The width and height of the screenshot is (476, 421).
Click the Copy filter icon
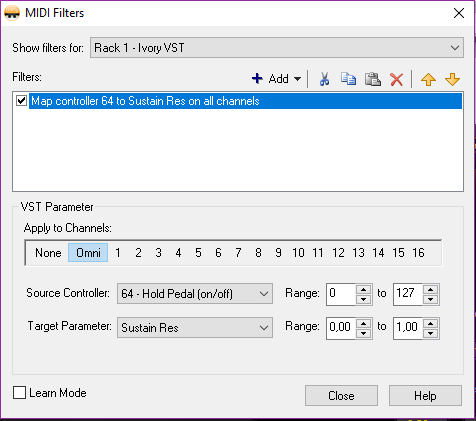(348, 79)
